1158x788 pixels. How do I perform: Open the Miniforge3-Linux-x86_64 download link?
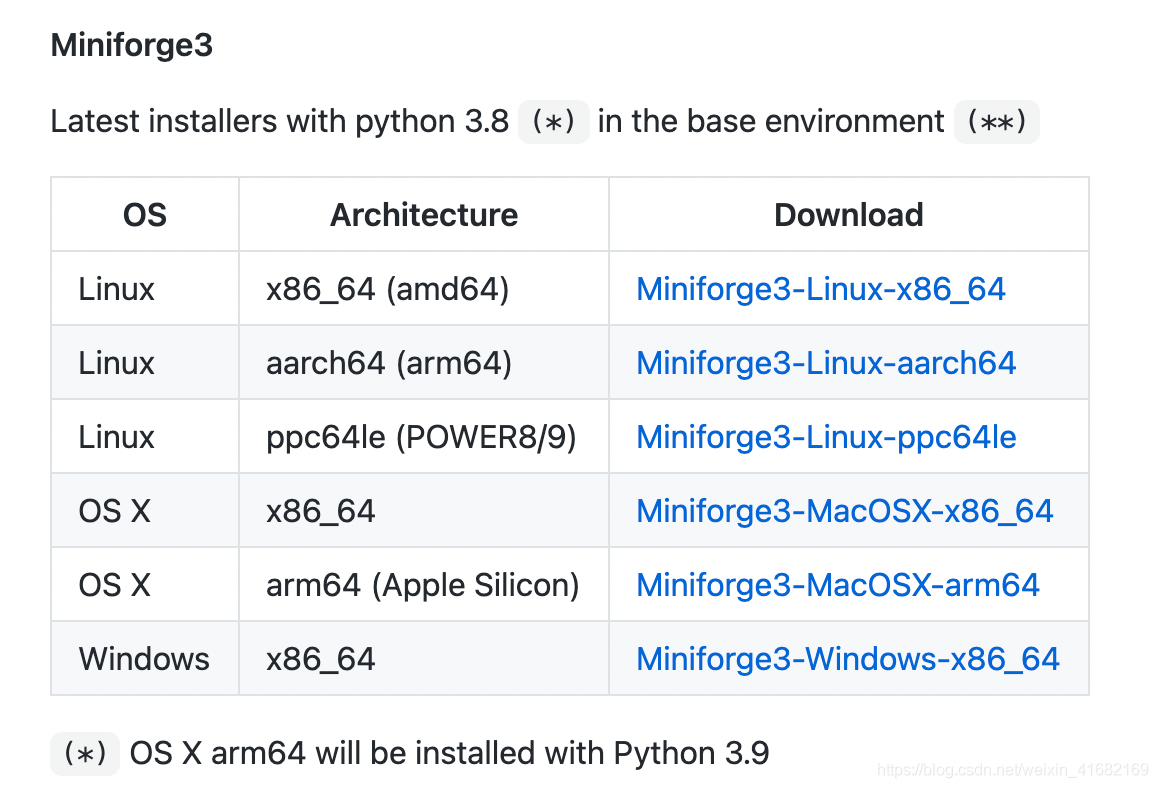click(820, 289)
